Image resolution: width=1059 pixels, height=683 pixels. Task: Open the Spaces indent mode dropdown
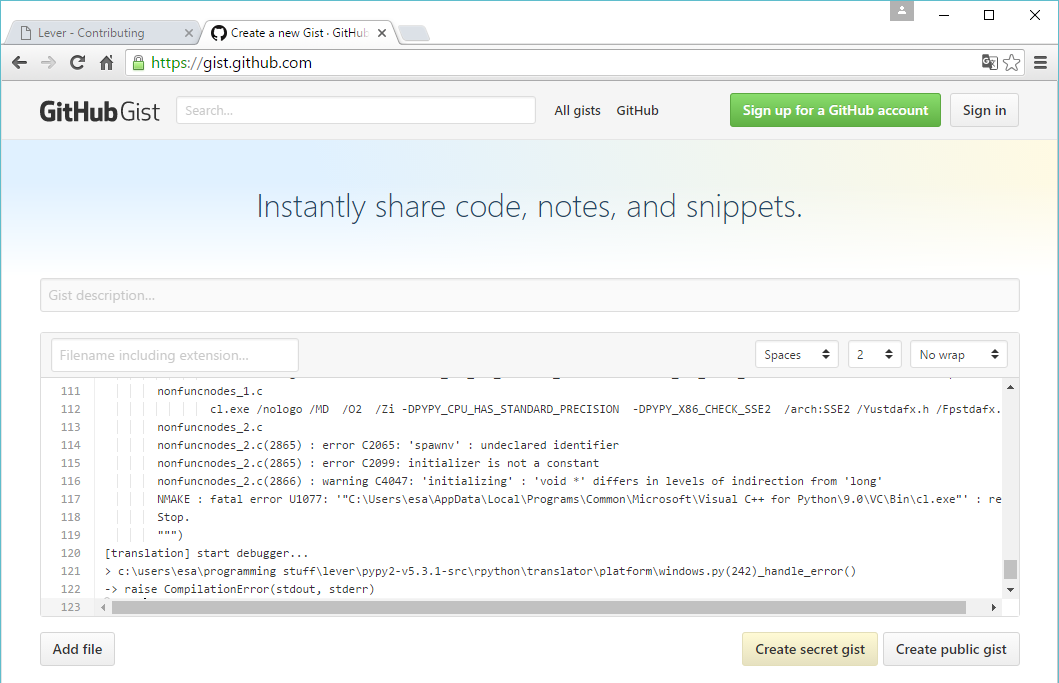tap(797, 355)
